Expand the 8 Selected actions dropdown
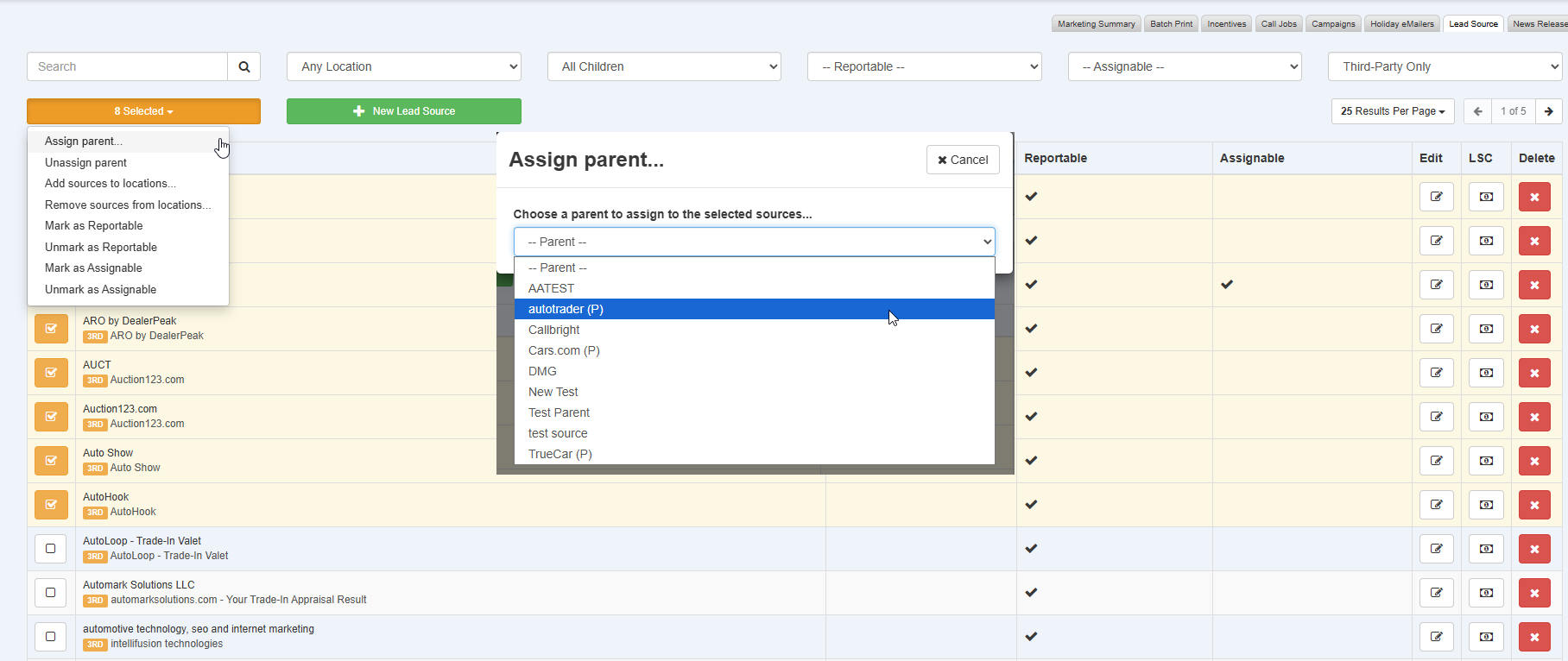1568x661 pixels. click(143, 111)
